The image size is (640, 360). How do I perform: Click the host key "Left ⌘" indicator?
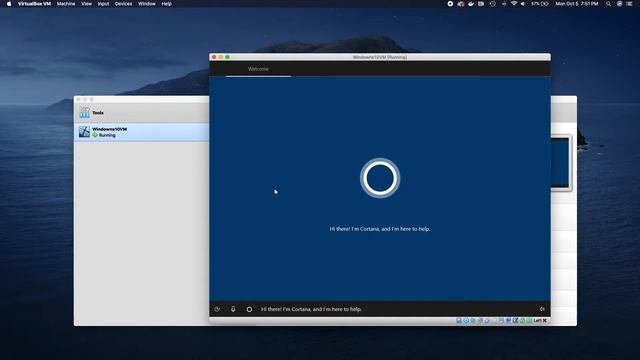pos(540,321)
